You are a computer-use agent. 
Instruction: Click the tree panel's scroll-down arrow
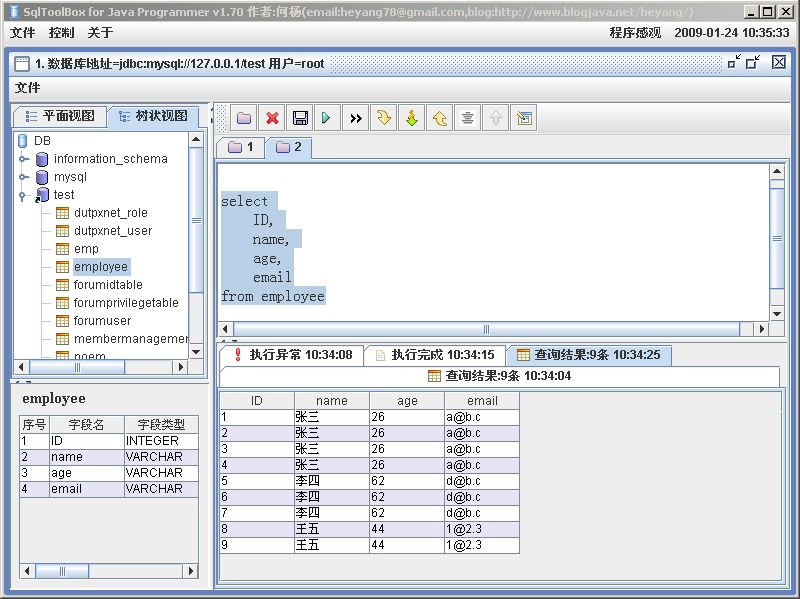point(196,352)
